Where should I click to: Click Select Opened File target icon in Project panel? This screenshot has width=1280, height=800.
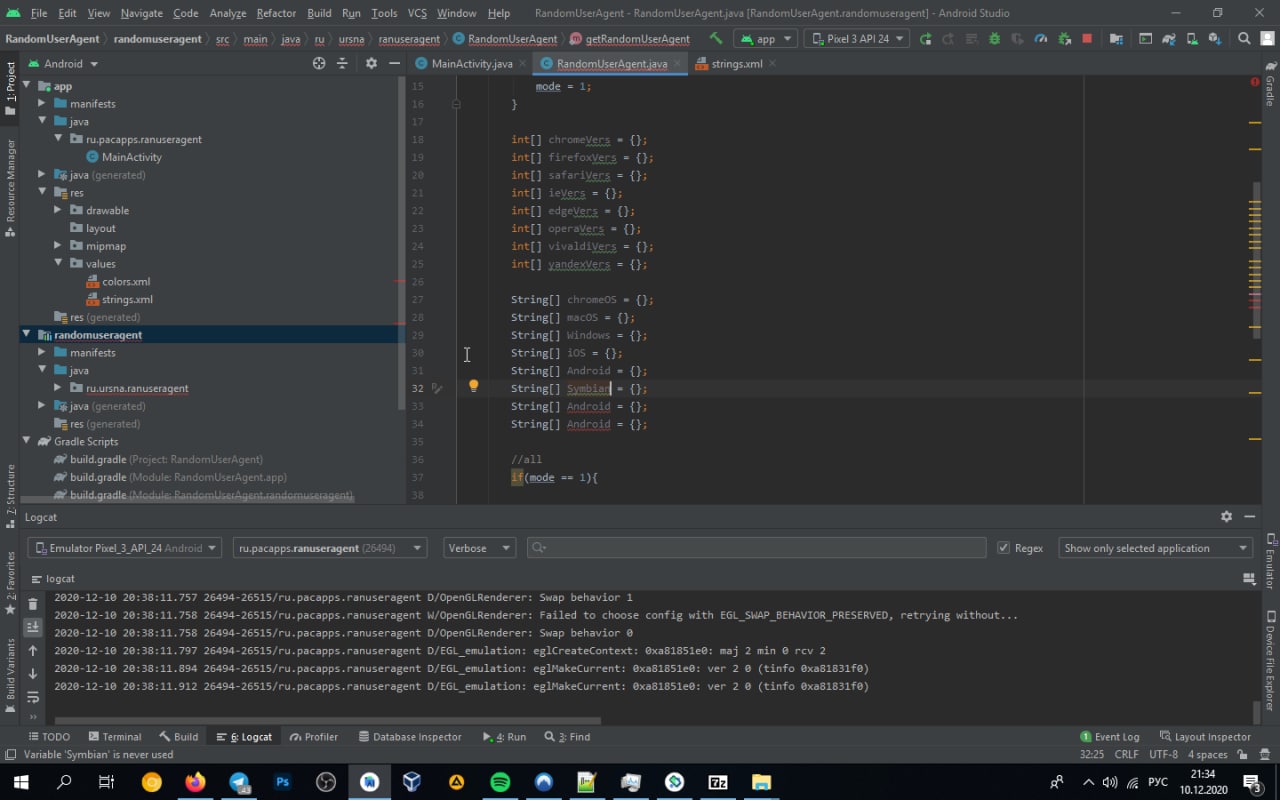(x=319, y=63)
